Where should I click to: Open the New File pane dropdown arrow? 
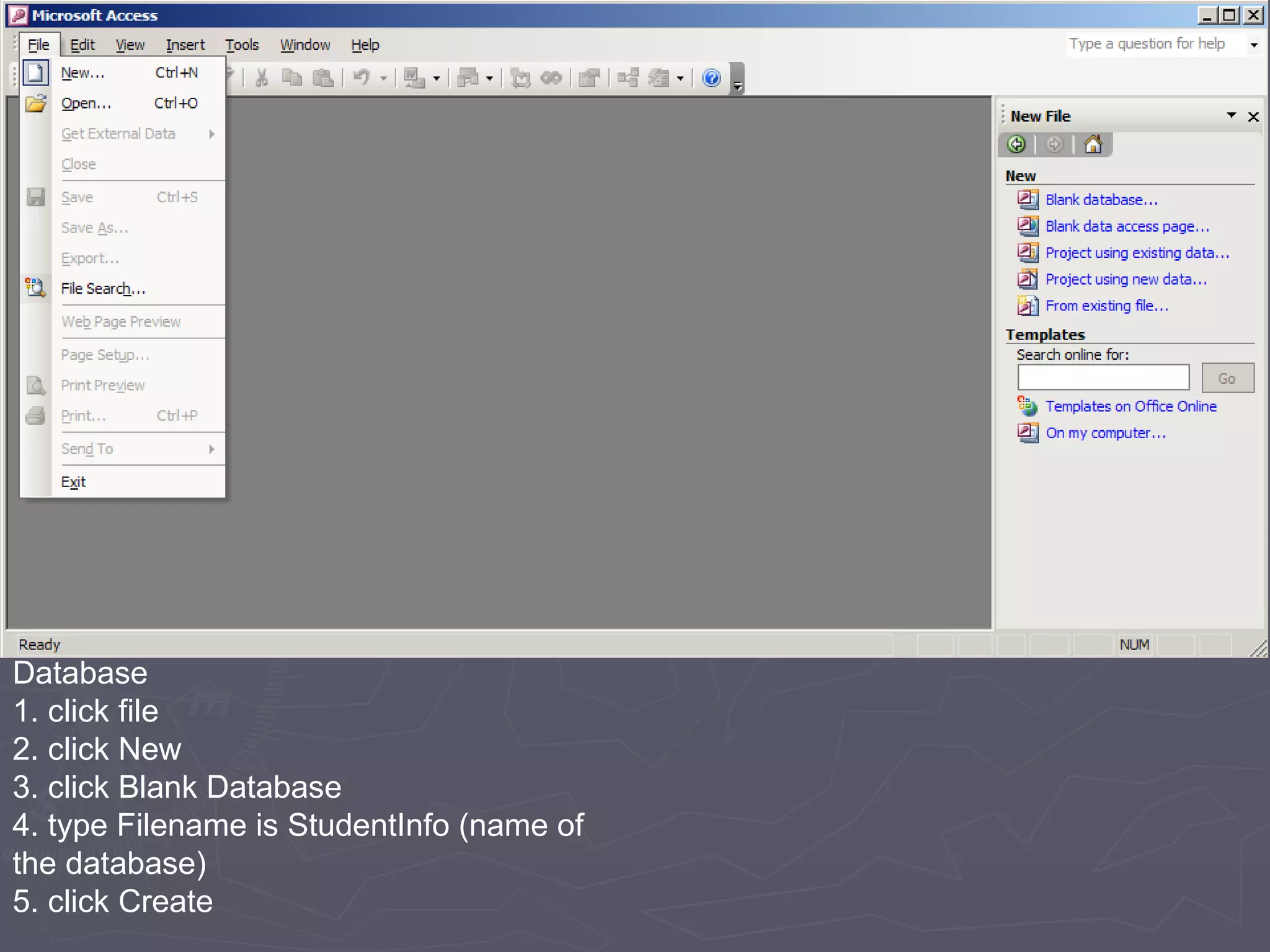[x=1232, y=116]
